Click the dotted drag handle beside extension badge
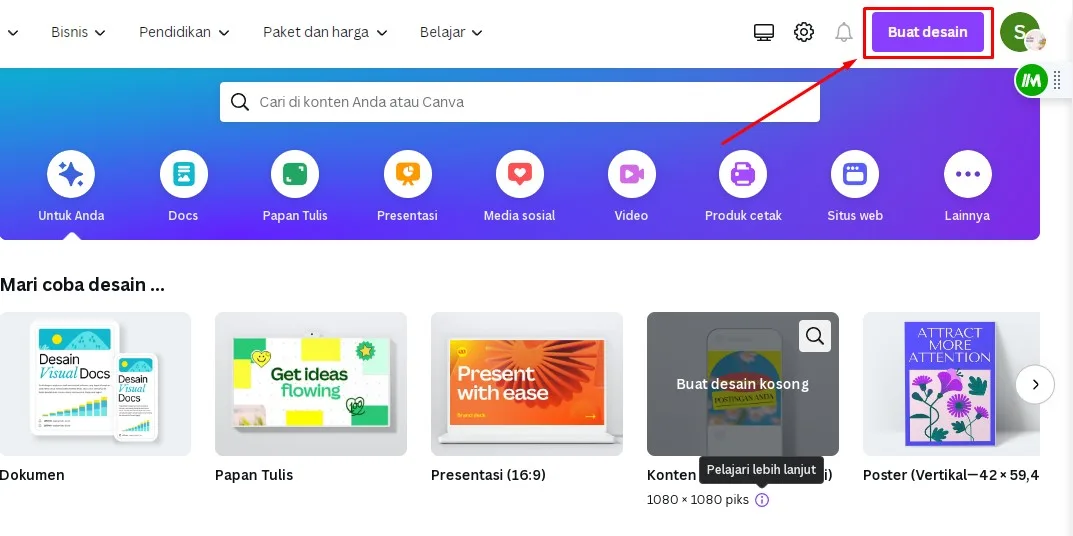Viewport: 1073px width, 536px height. [x=1057, y=80]
